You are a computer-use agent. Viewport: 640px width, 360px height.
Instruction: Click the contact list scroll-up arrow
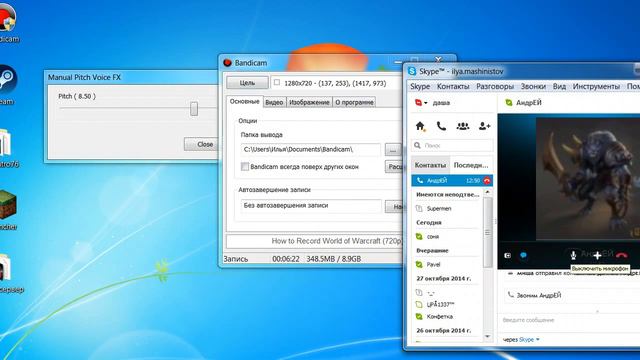pyautogui.click(x=487, y=192)
